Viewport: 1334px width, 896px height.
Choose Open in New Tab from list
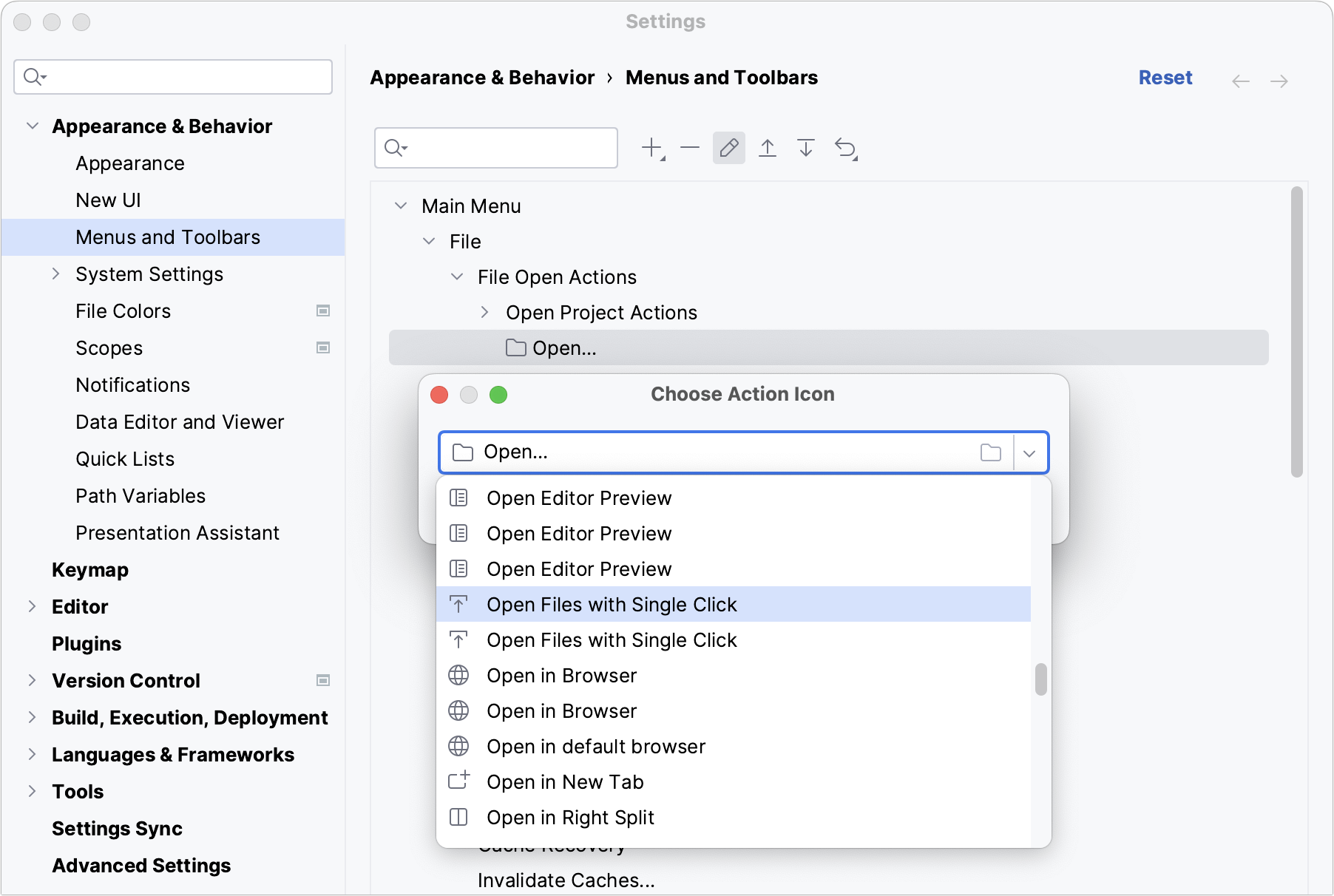pyautogui.click(x=734, y=782)
